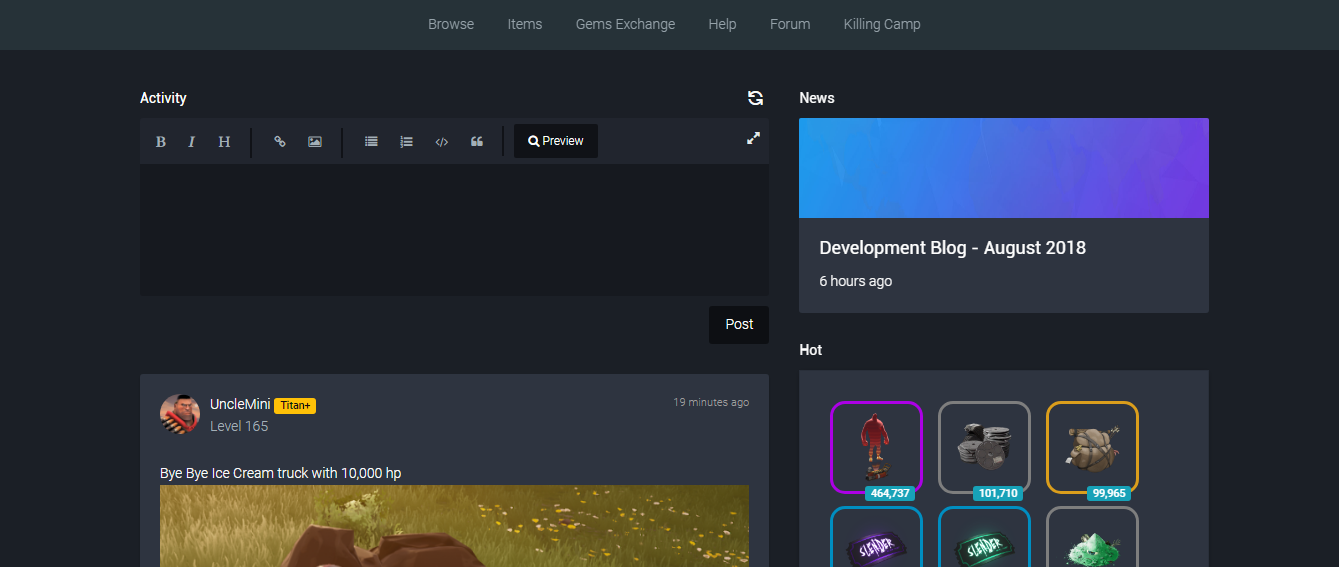The height and width of the screenshot is (567, 1339).
Task: Submit with the Post button
Action: tap(739, 324)
